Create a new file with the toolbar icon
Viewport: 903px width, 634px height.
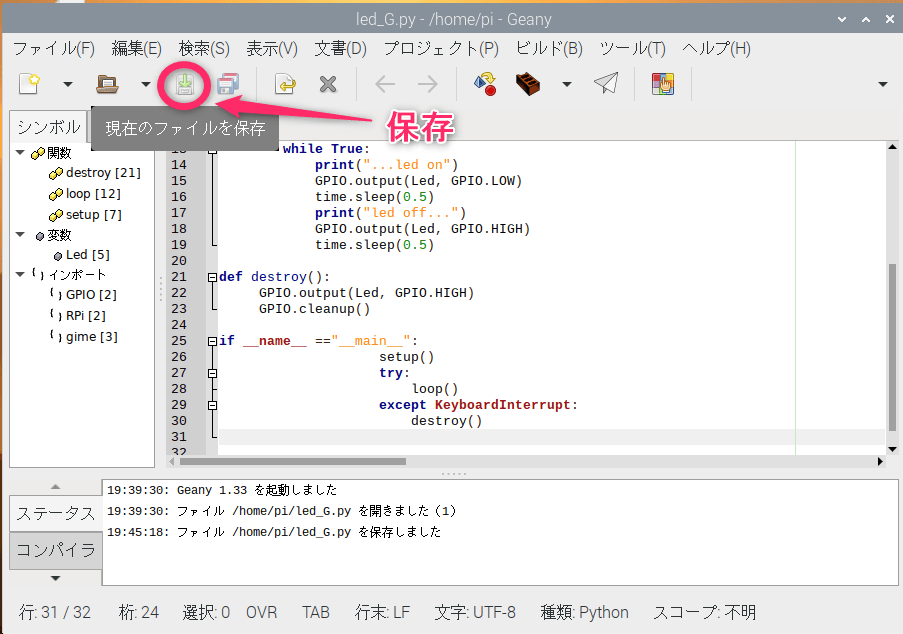point(29,84)
